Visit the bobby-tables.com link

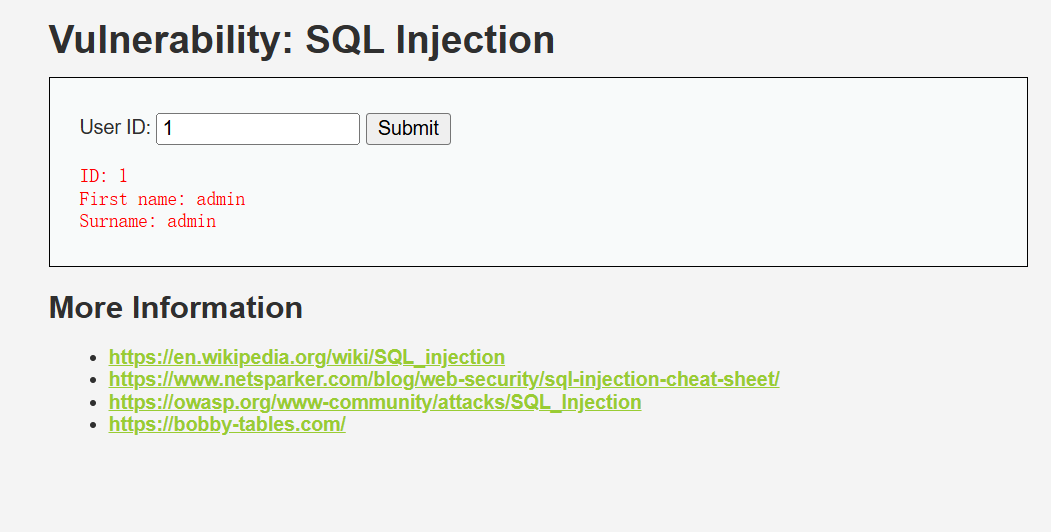coord(227,424)
